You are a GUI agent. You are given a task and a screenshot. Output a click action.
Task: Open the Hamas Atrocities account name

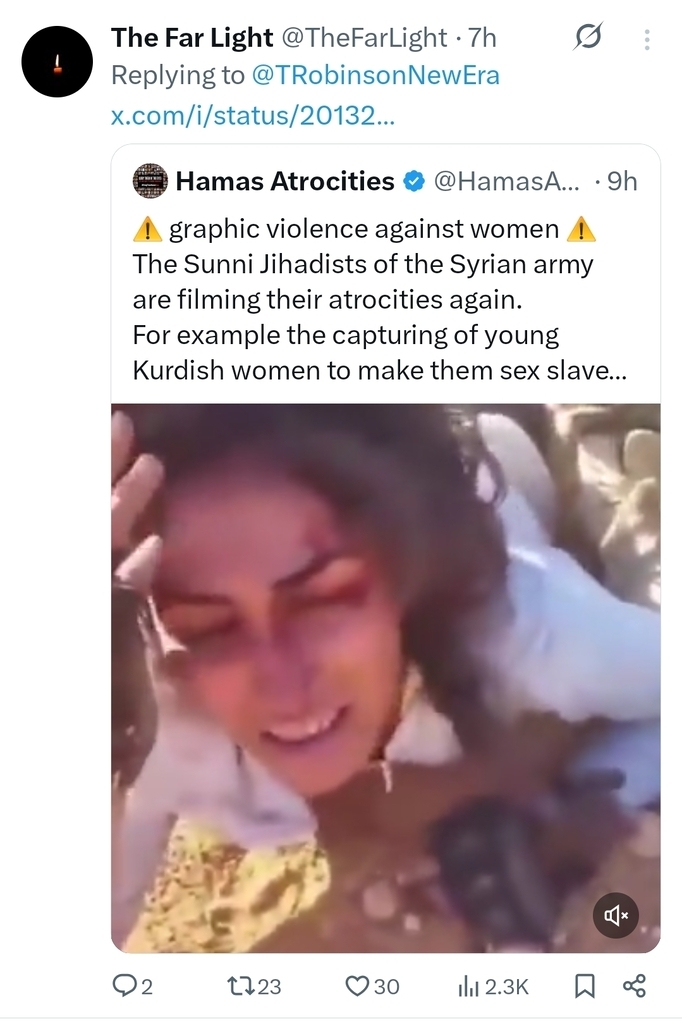[x=285, y=181]
